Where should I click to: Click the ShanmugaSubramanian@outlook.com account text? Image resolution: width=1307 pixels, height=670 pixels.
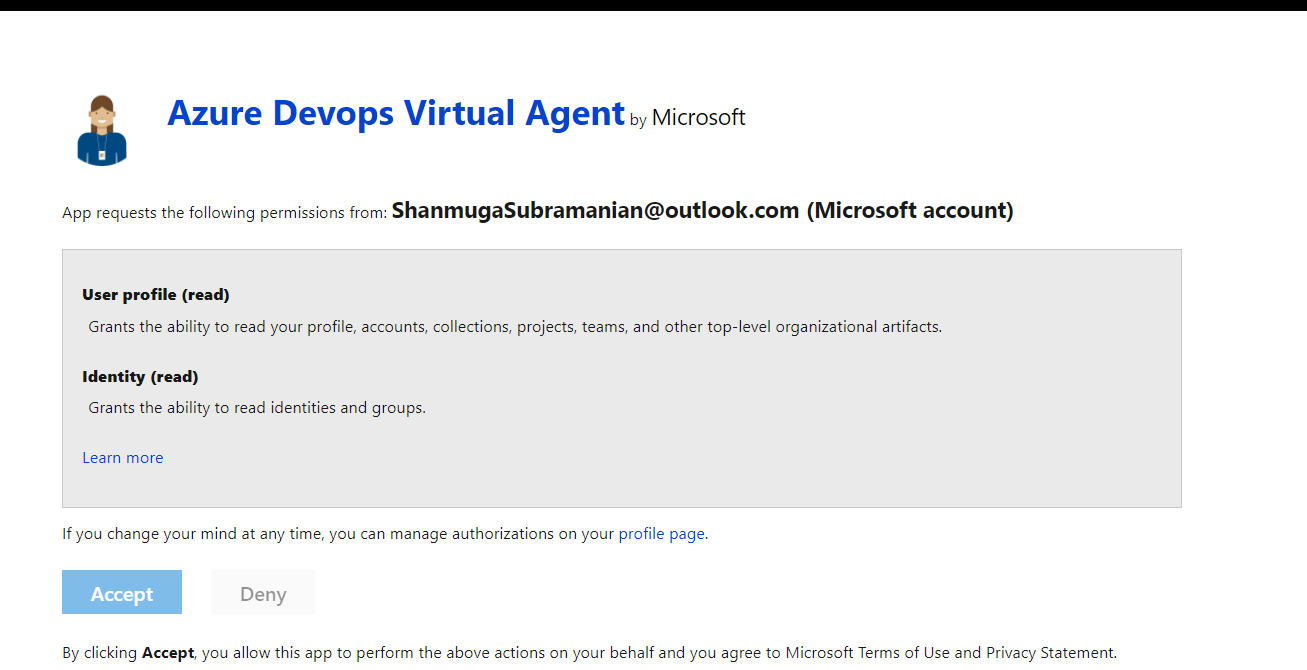(702, 211)
